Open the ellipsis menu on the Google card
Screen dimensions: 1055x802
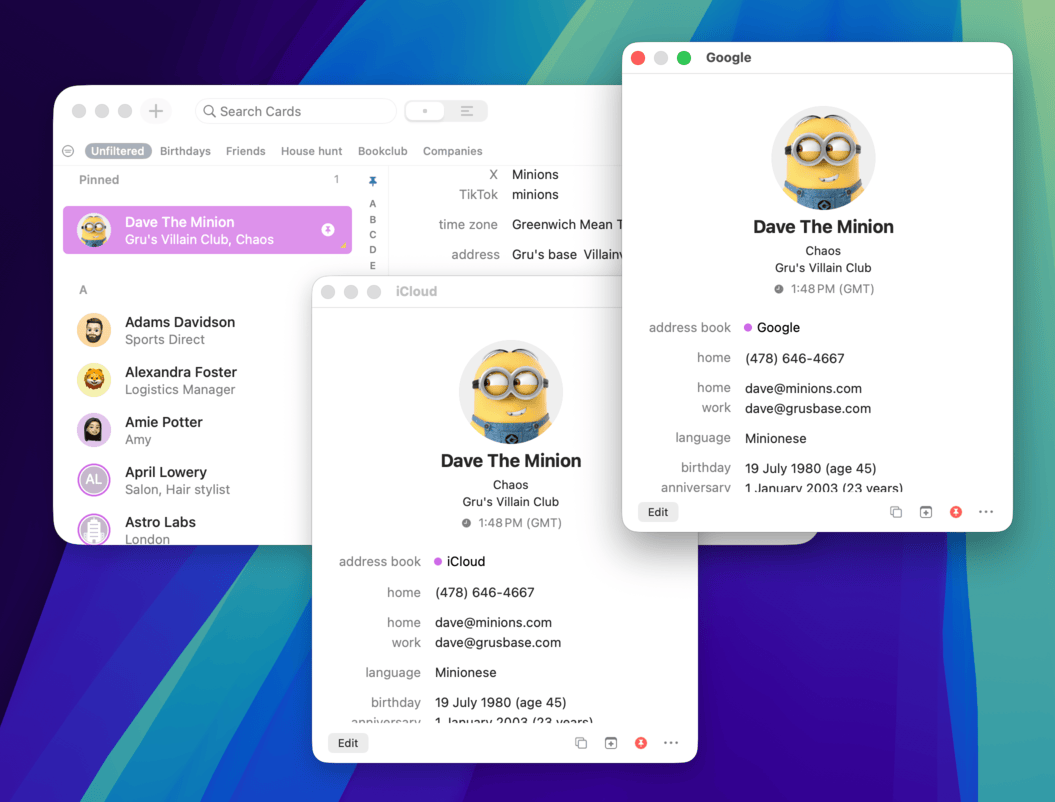[986, 511]
